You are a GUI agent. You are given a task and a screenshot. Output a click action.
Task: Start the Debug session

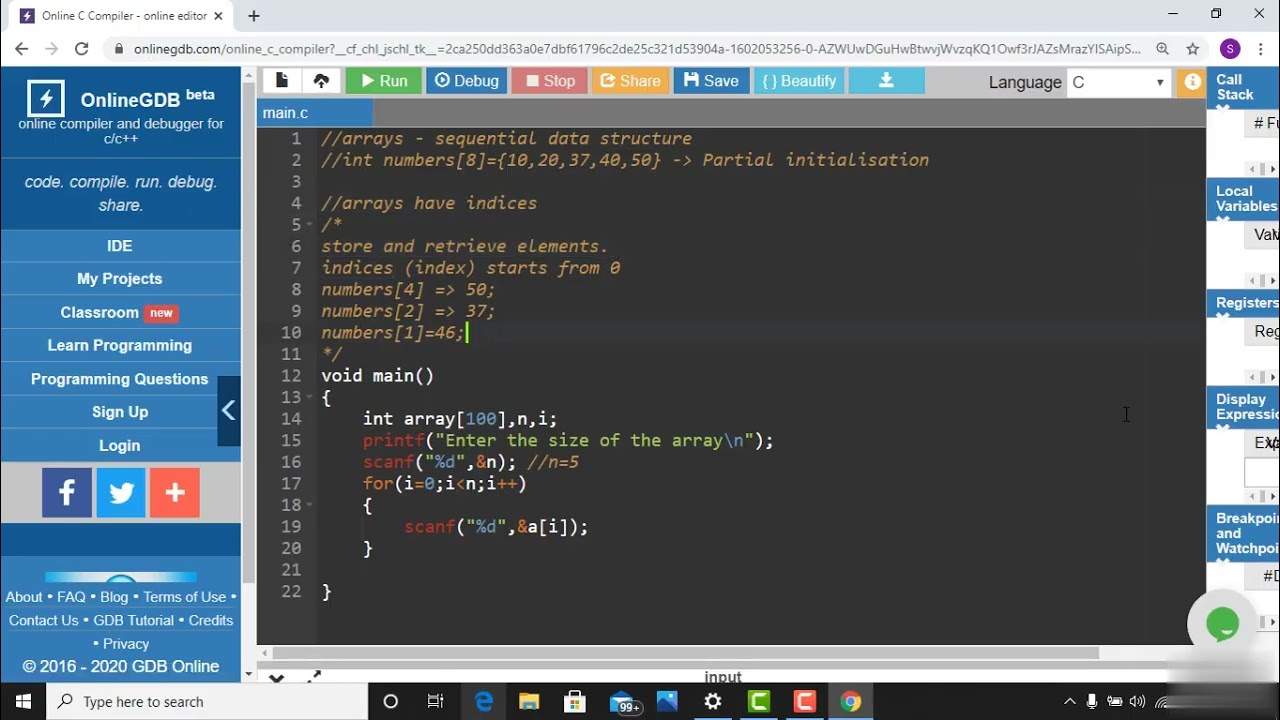pos(466,81)
